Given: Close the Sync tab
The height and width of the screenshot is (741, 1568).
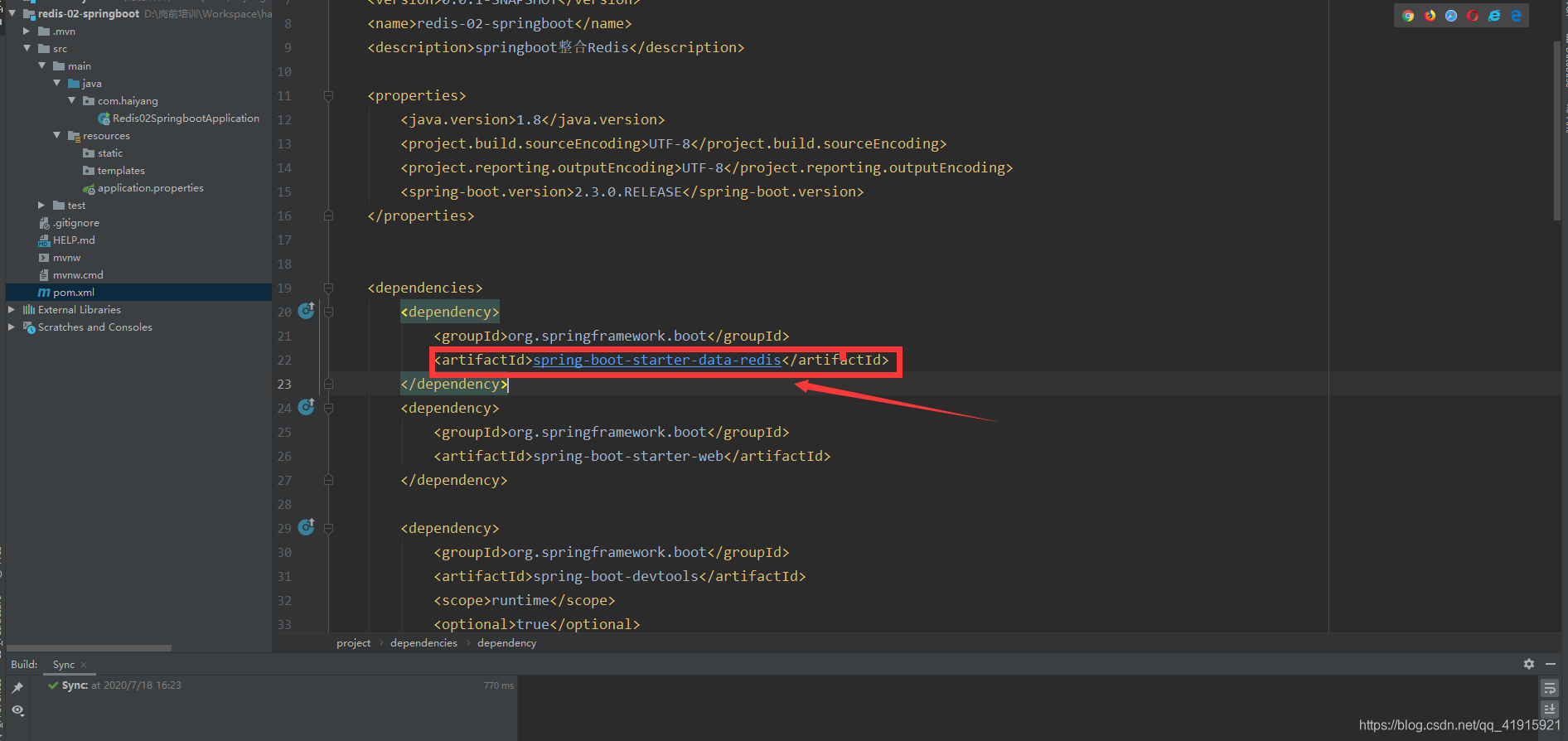Looking at the screenshot, I should point(84,665).
